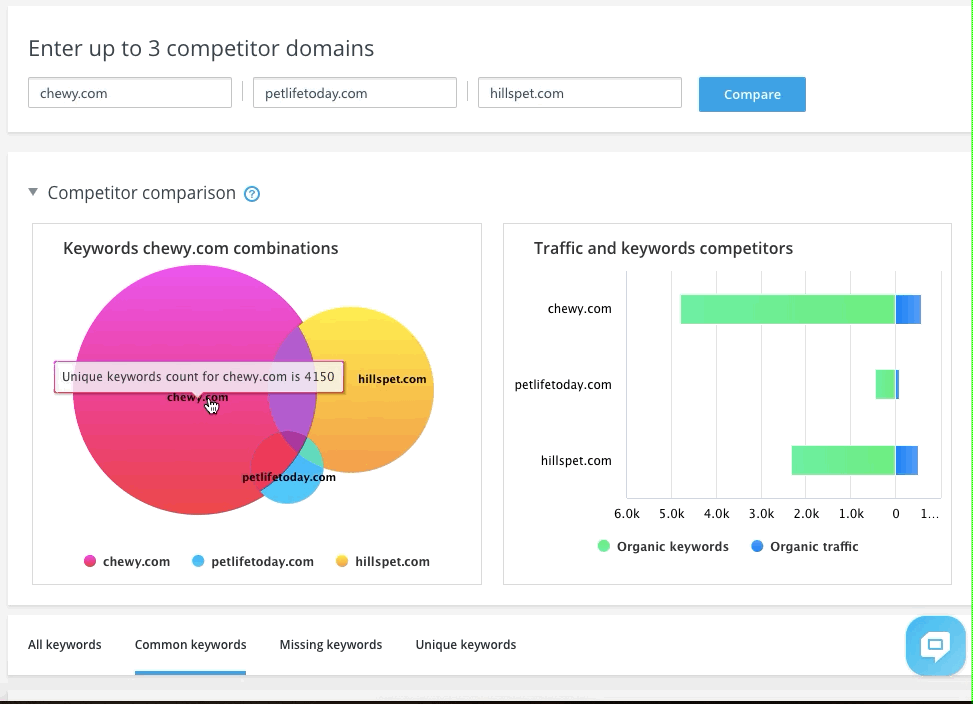The width and height of the screenshot is (973, 704).
Task: Click the chewy.com blue organic traffic bar
Action: click(x=908, y=310)
